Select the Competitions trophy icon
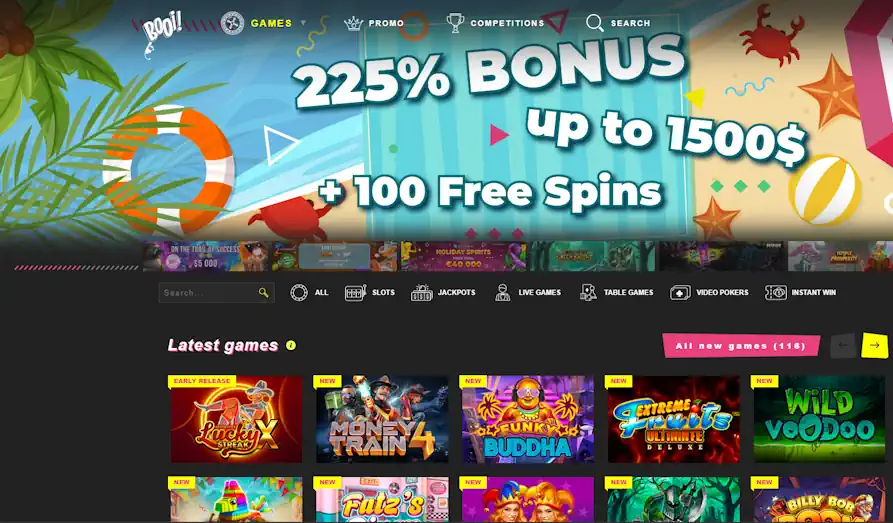 pyautogui.click(x=455, y=23)
